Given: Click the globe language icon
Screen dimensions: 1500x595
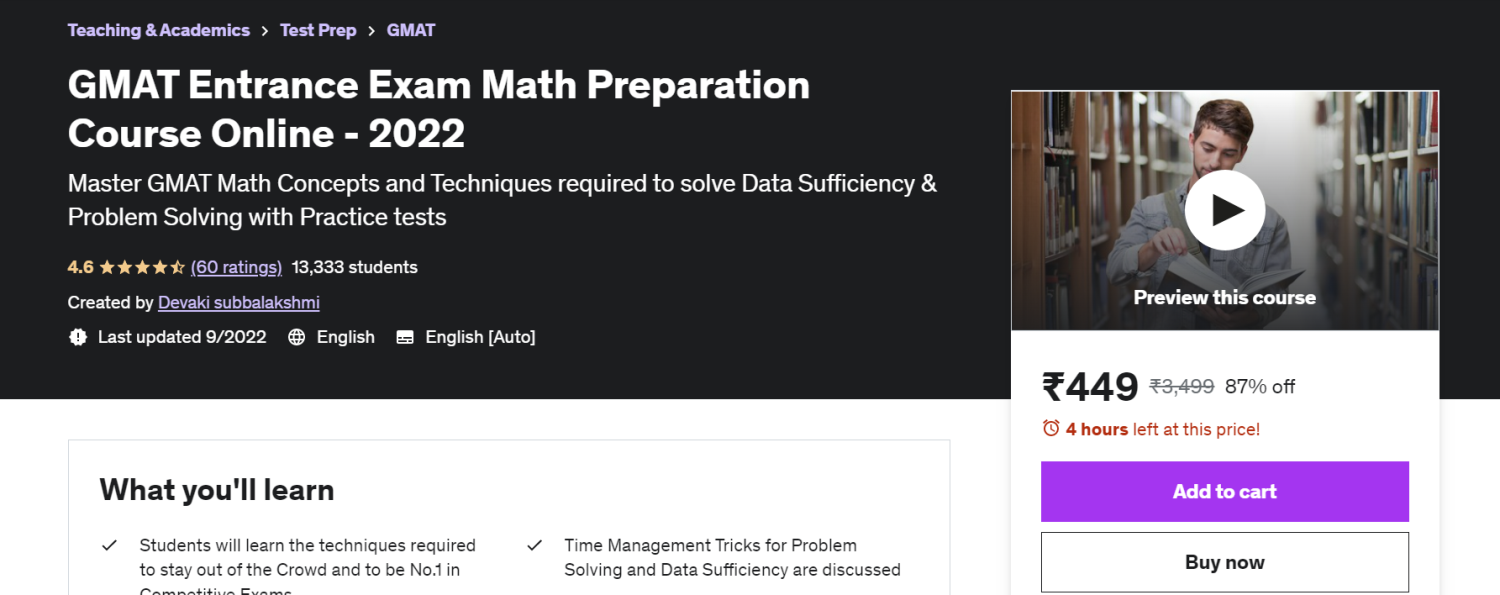Looking at the screenshot, I should (x=296, y=337).
